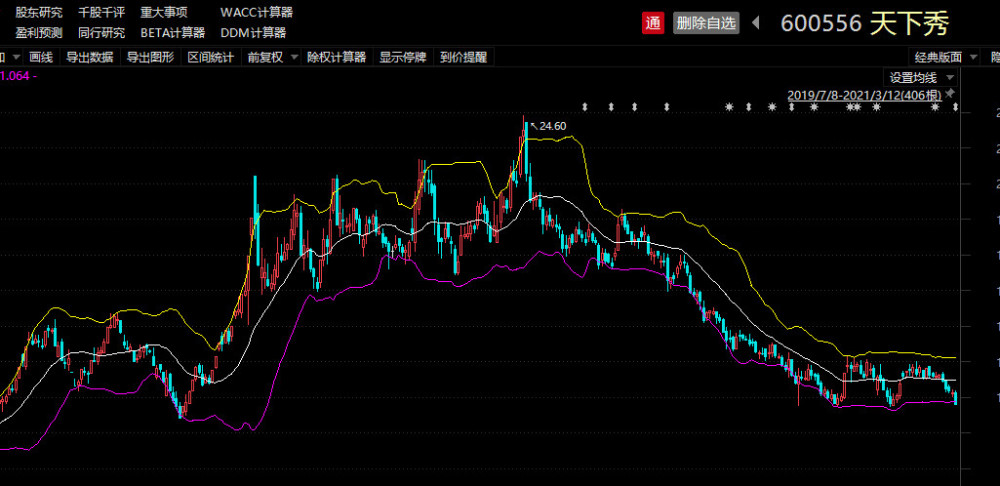Toggle 显示停牌 display
Screen dimensions: 1000x486
[x=402, y=57]
